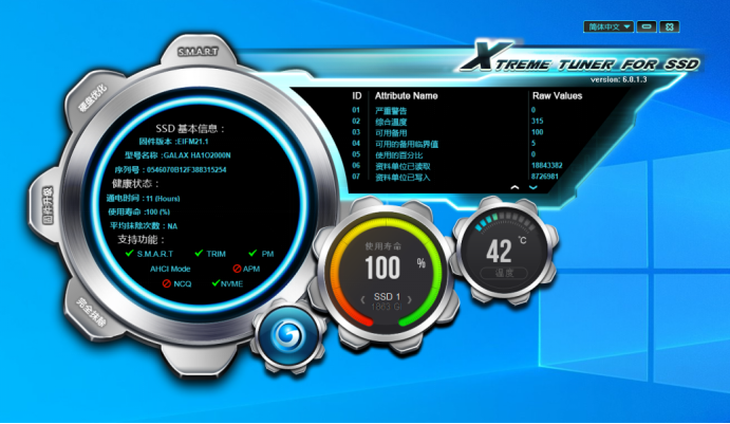The height and width of the screenshot is (424, 730).
Task: Show the previous SSD with left chevron
Action: click(363, 300)
